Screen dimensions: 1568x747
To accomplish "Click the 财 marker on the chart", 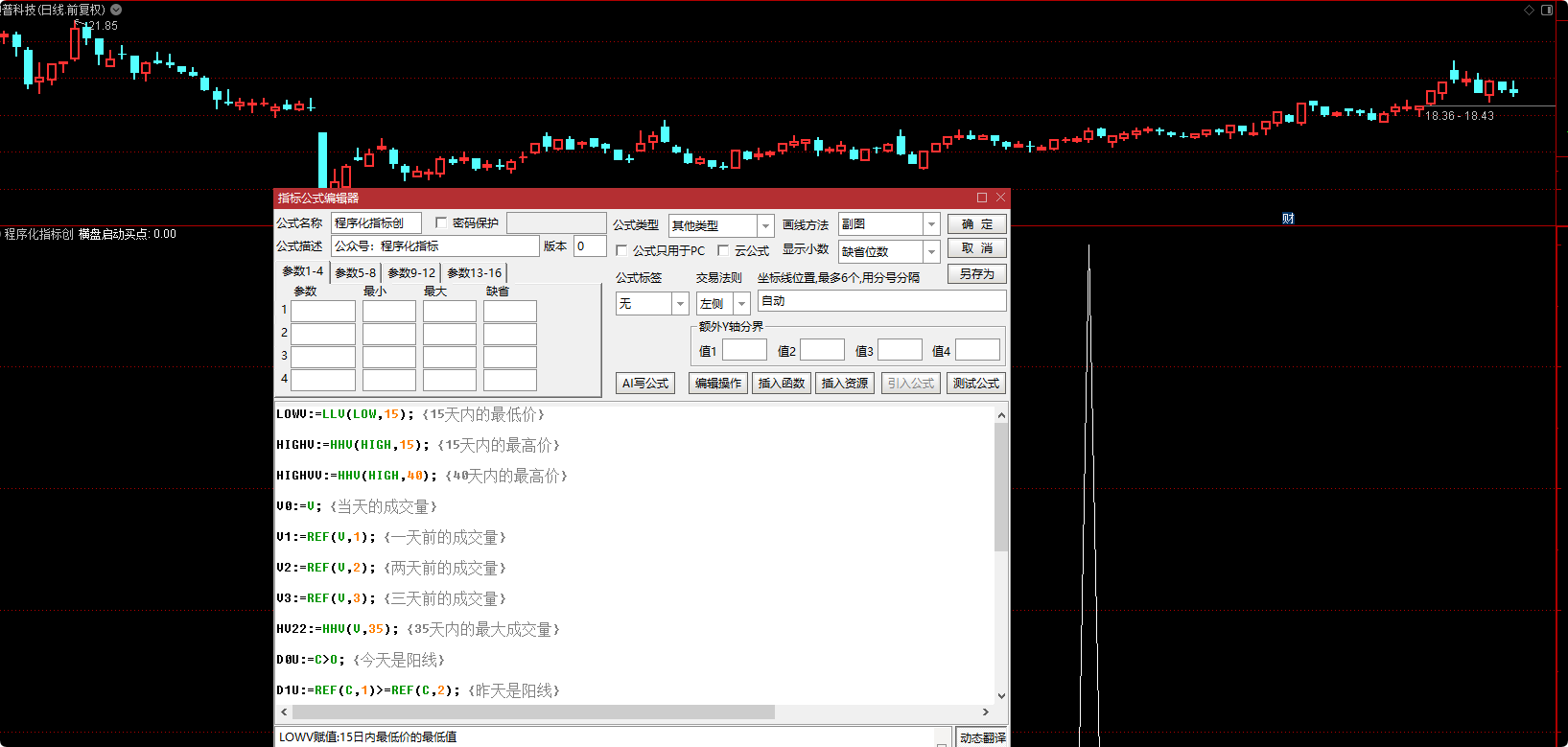I will tap(1288, 219).
